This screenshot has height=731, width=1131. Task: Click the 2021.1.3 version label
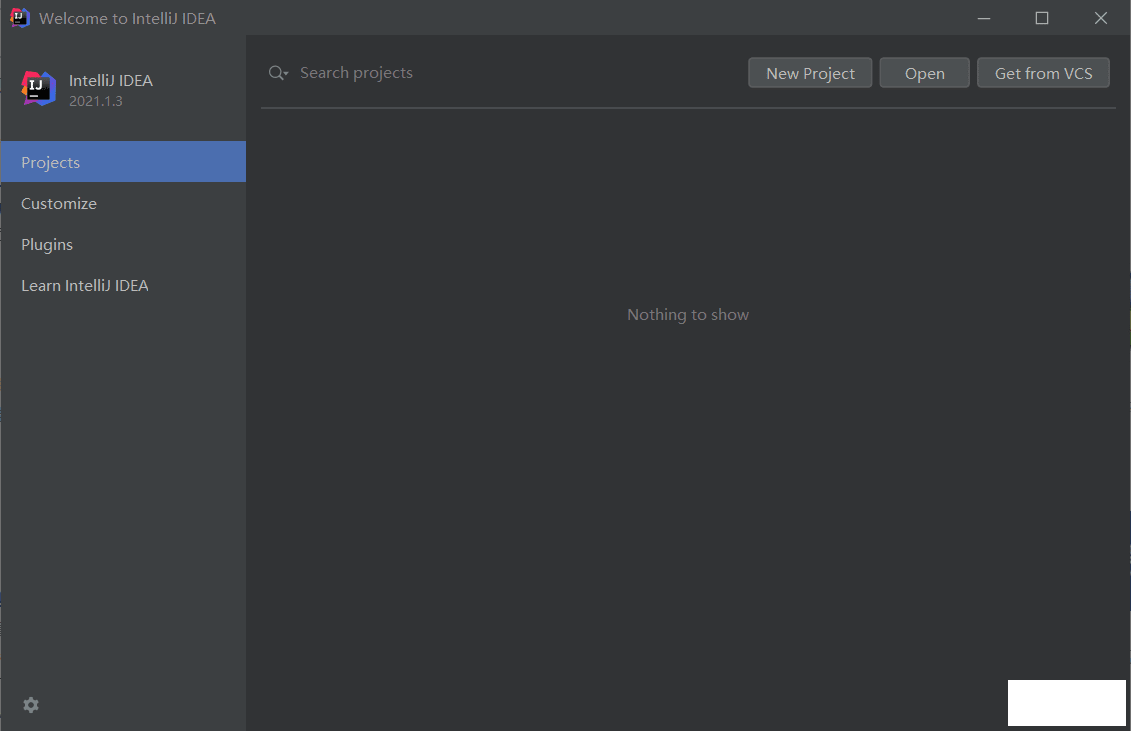96,101
